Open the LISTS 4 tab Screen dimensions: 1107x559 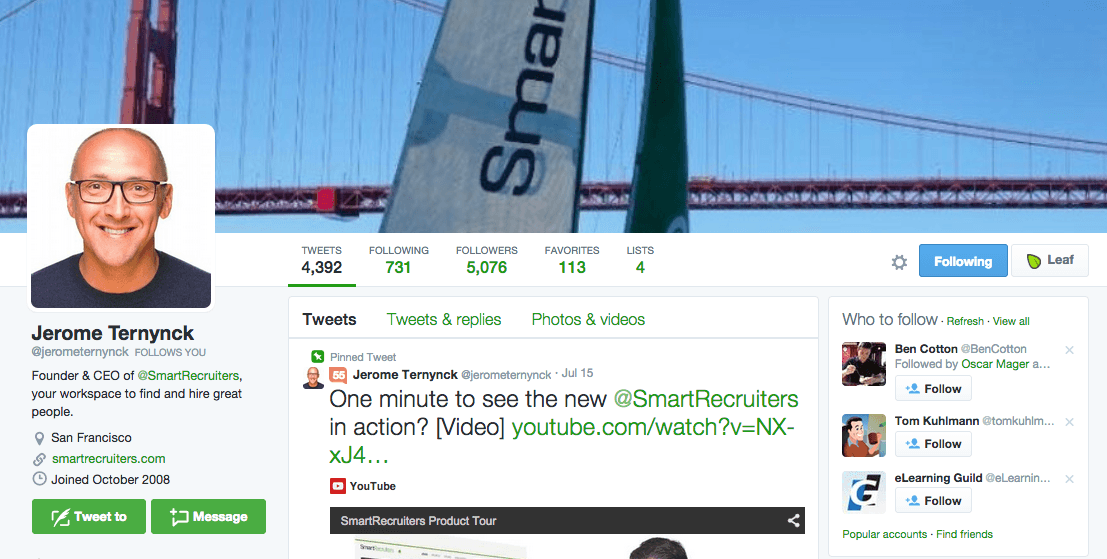(x=640, y=260)
